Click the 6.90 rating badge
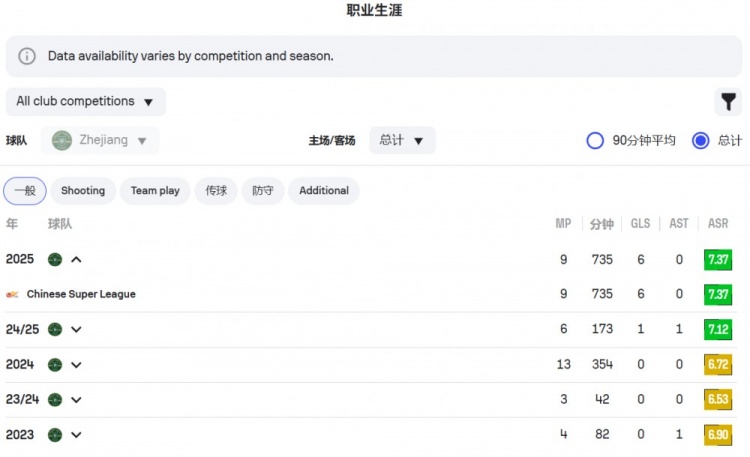Screen dimensions: 750x457 718,435
